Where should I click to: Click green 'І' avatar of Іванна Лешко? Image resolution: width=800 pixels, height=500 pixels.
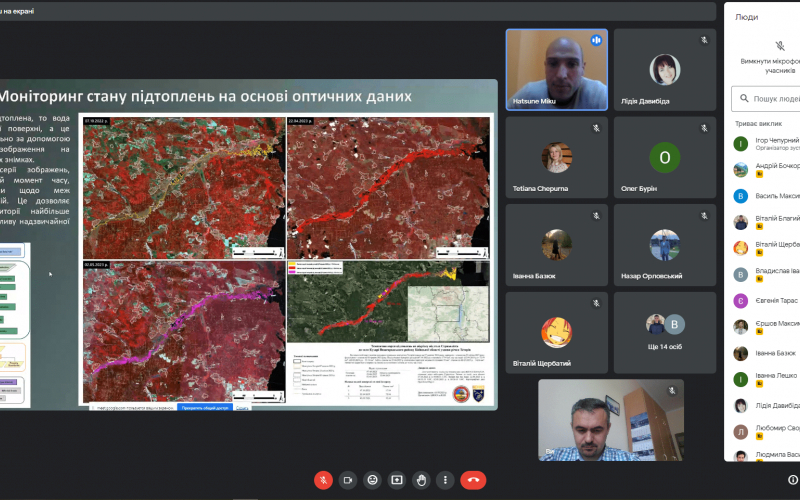point(741,379)
